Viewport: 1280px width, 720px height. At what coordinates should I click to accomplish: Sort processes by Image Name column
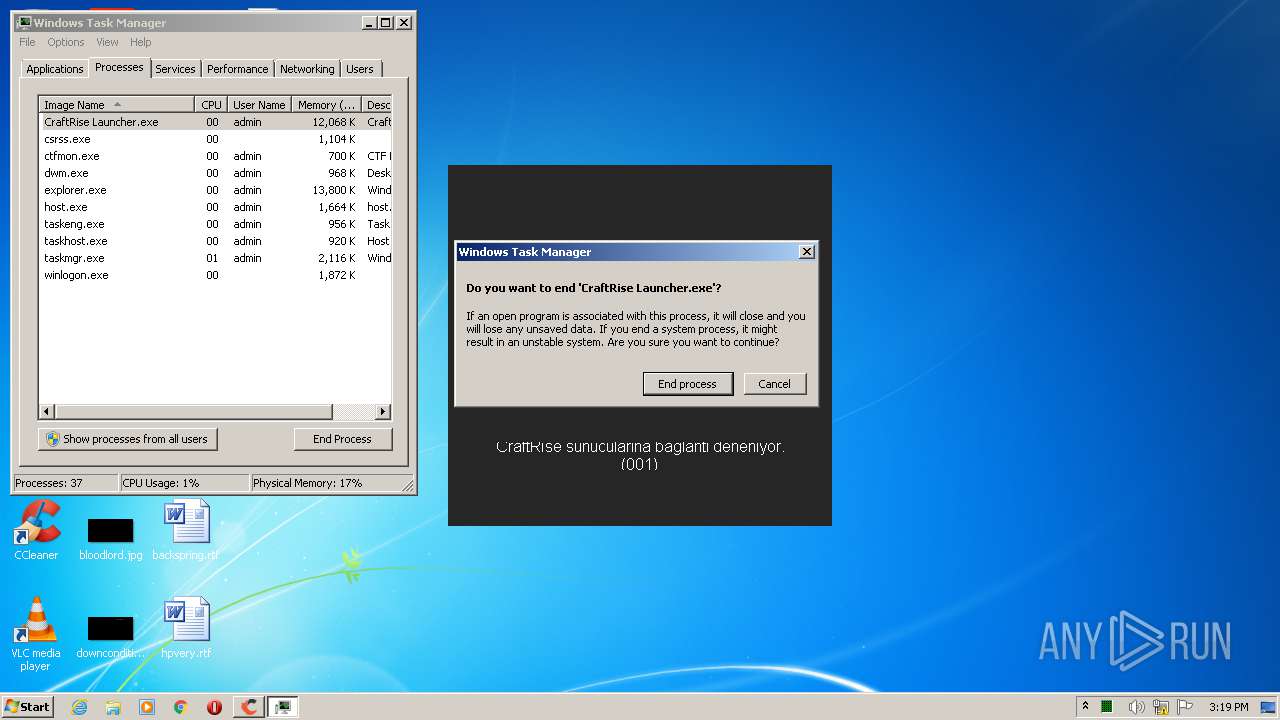[x=117, y=105]
